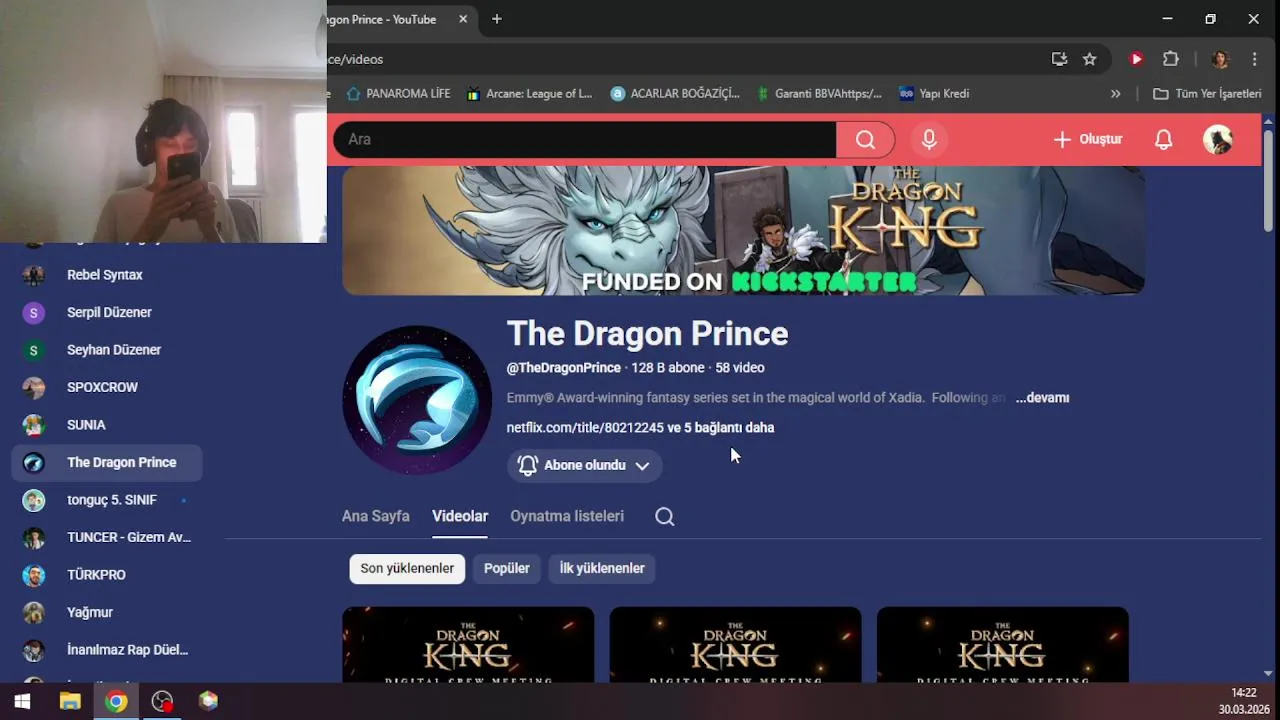Open tonguç 5. SINIF subscription

click(x=107, y=500)
